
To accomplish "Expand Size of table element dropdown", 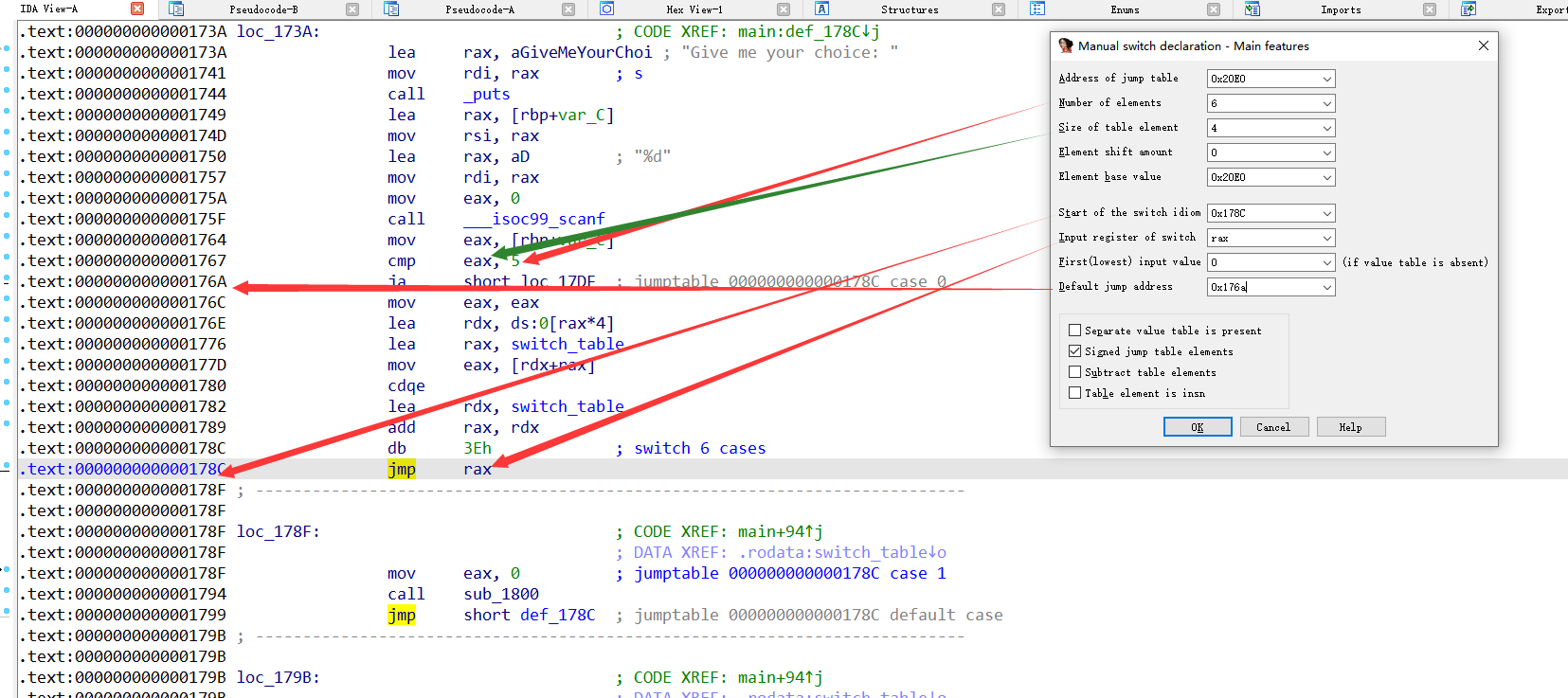I will [x=1327, y=128].
